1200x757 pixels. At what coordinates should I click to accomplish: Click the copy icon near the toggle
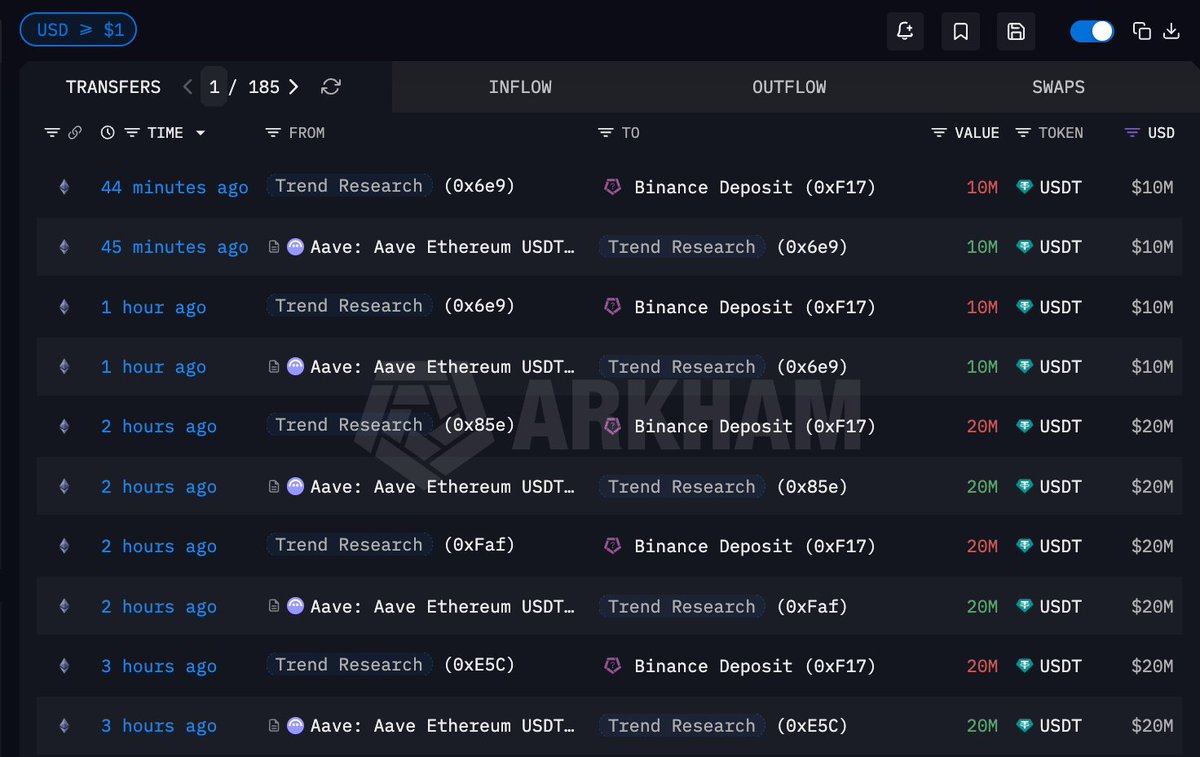(1142, 31)
